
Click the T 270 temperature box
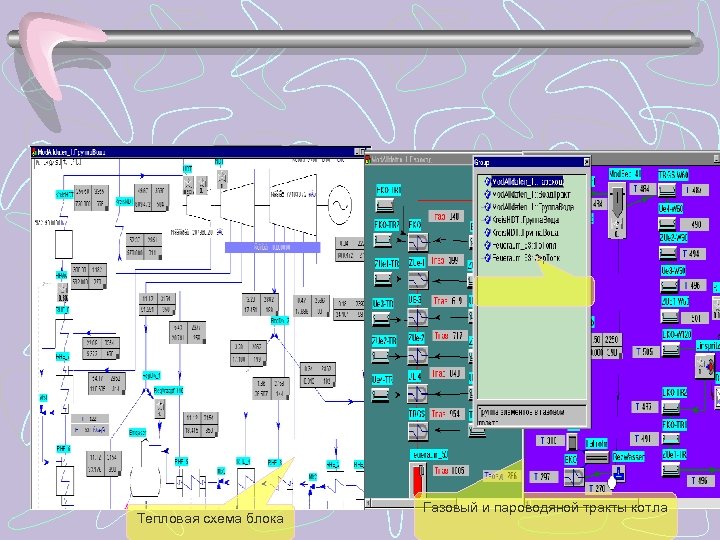597,489
